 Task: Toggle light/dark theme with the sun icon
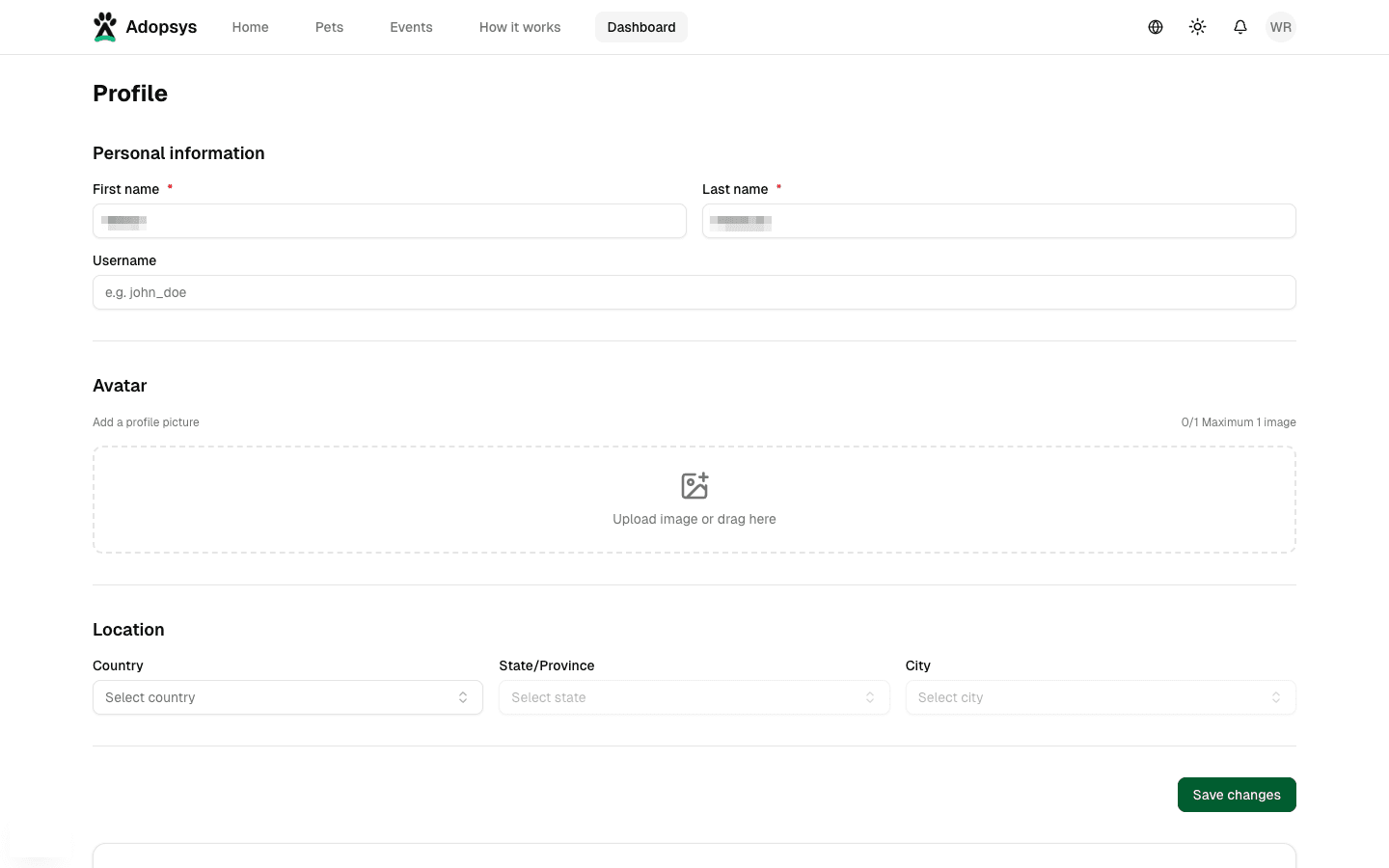1197,27
